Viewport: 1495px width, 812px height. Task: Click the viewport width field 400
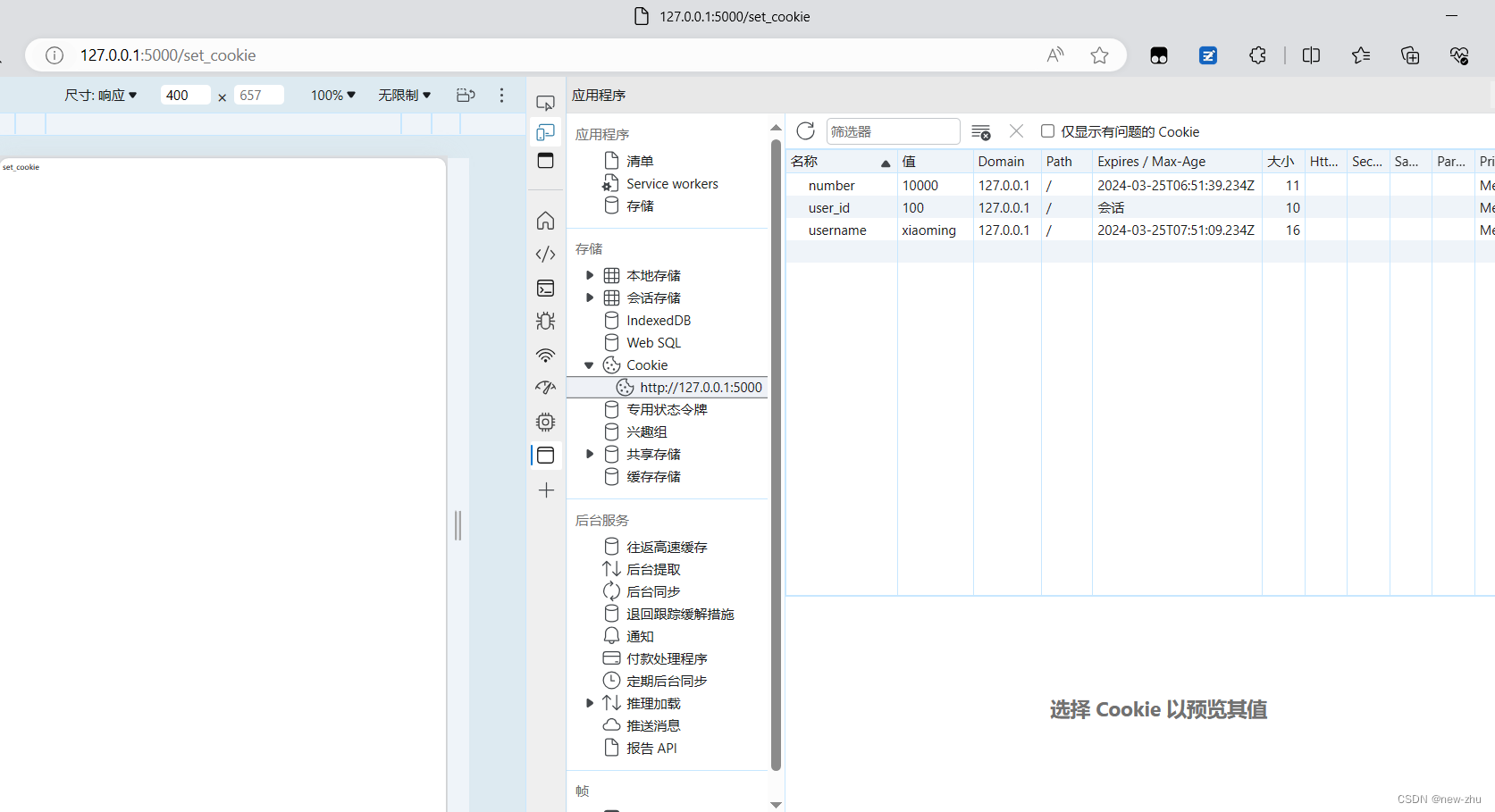click(185, 95)
